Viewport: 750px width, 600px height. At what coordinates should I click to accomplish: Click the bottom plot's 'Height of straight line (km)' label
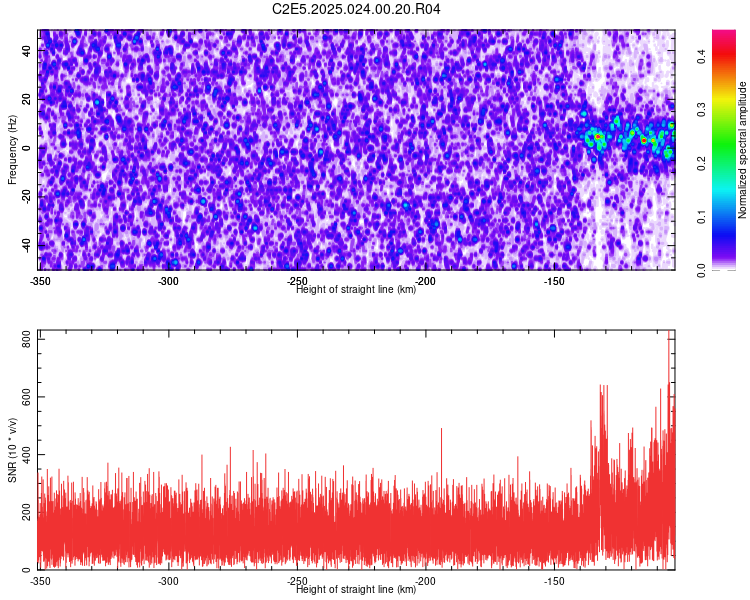pyautogui.click(x=356, y=589)
